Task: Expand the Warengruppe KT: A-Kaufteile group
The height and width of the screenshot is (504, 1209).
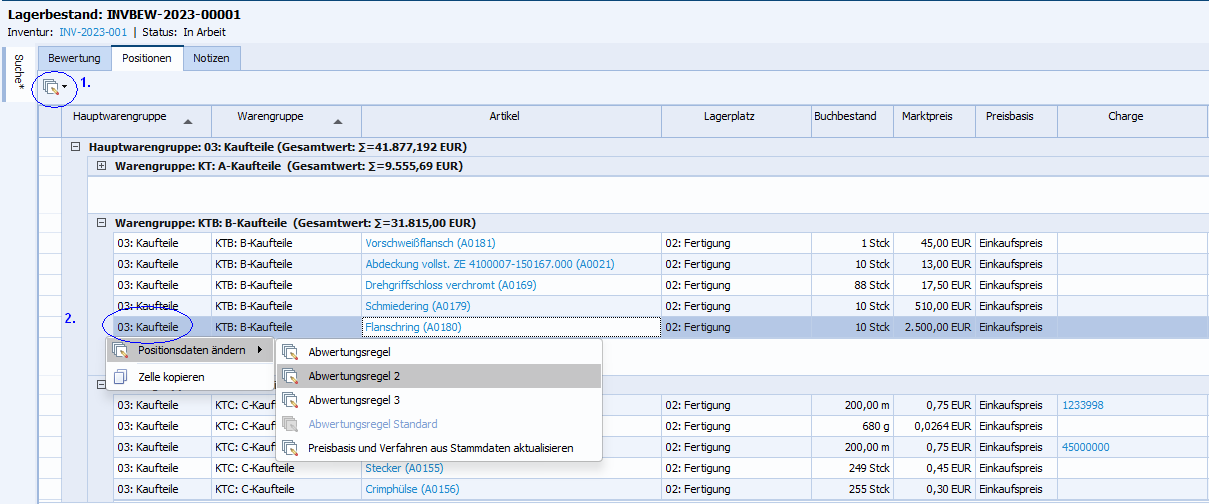Action: click(101, 166)
